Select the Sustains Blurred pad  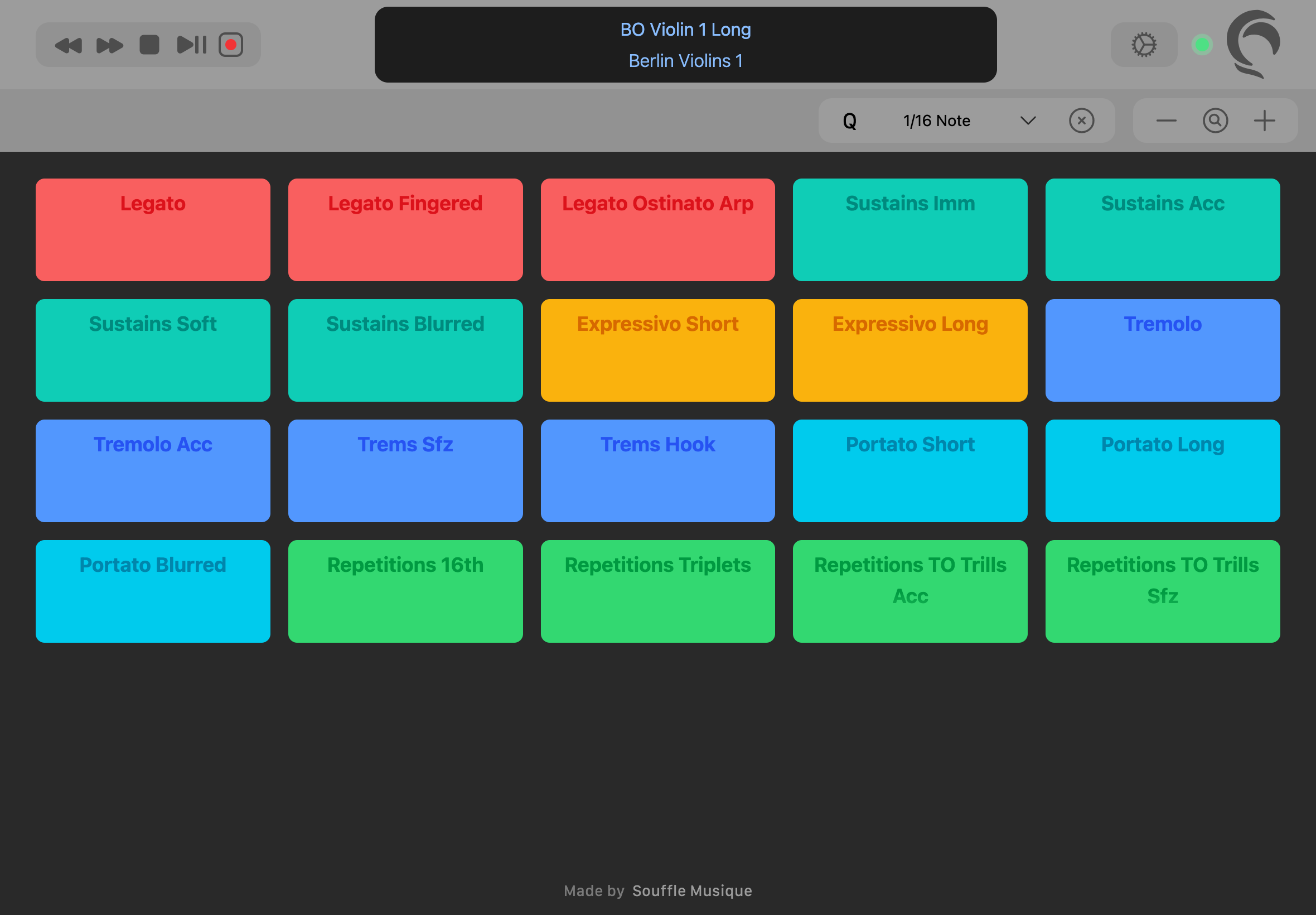[x=405, y=350]
